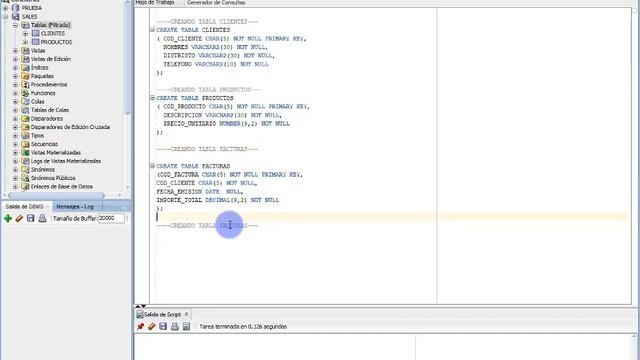Screen dimensions: 640x360
Task: Select the PRUEBA connection icon
Action: (x=16, y=8)
